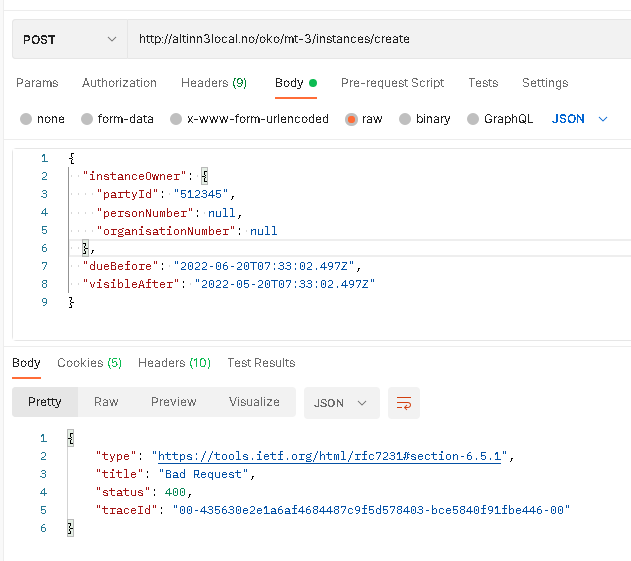This screenshot has width=631, height=561.
Task: View the Cookies (5) response tab
Action: [x=89, y=363]
